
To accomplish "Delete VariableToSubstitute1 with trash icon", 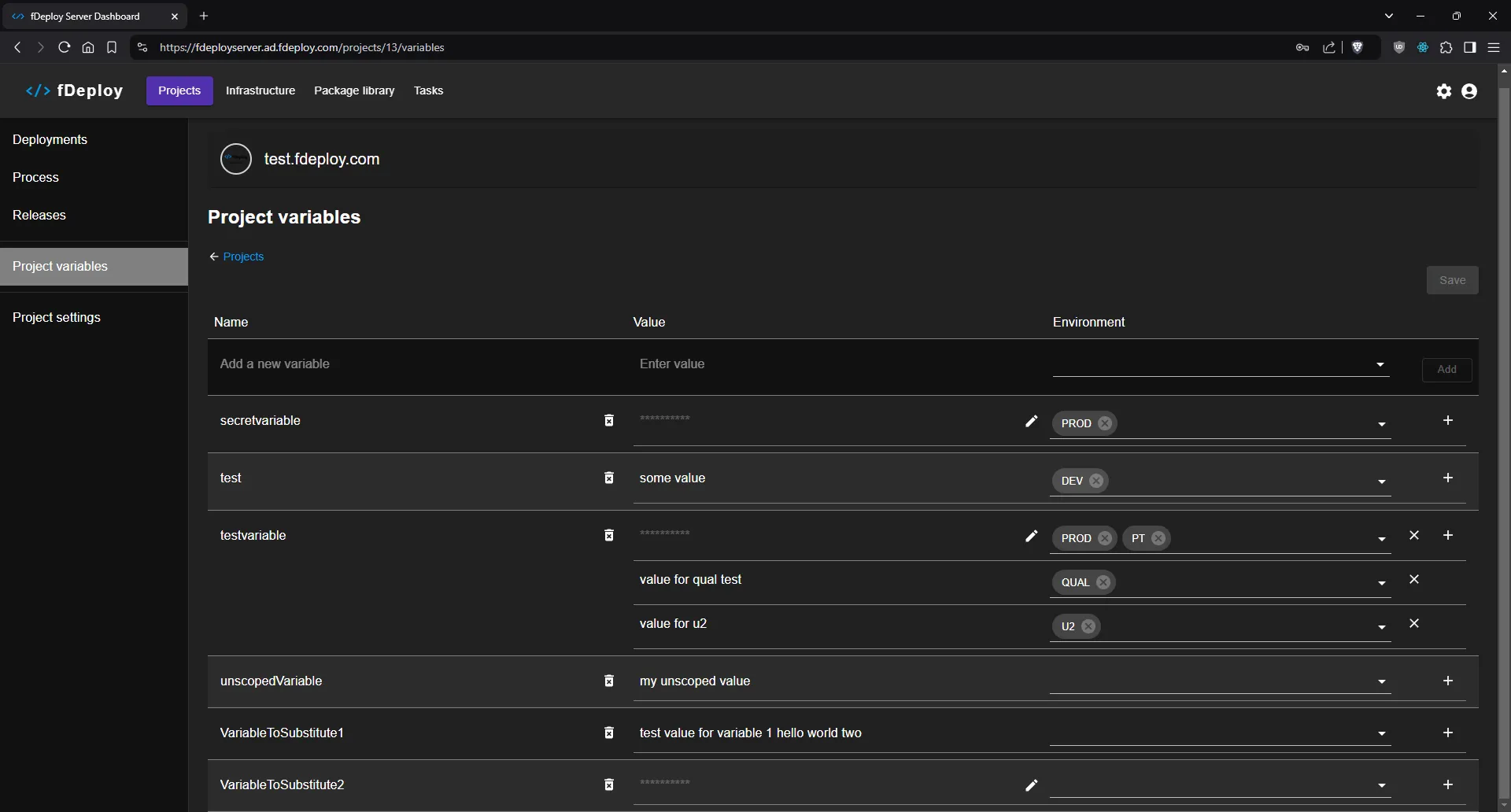I will (x=609, y=733).
